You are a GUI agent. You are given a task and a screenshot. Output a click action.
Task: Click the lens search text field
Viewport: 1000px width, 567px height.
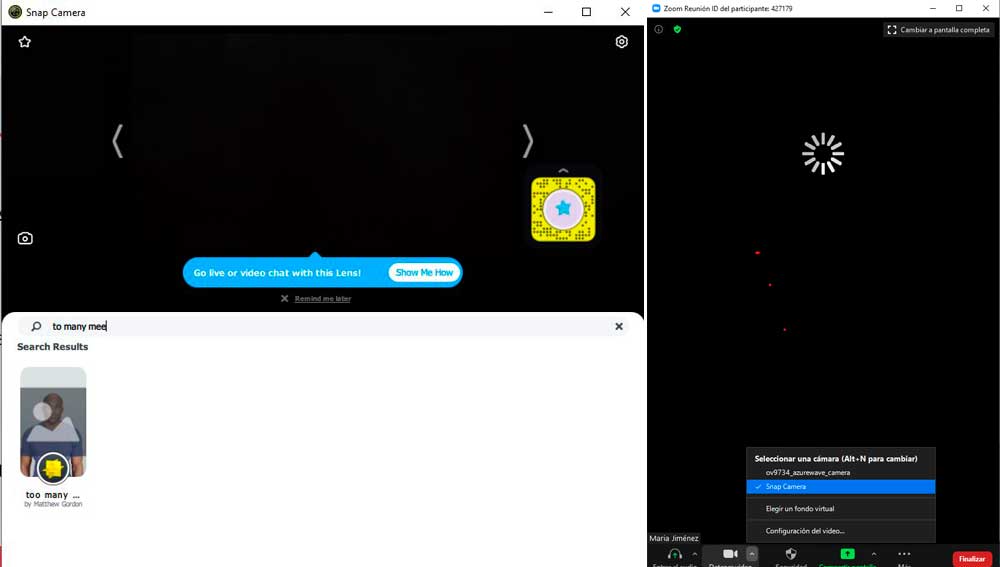click(x=324, y=327)
